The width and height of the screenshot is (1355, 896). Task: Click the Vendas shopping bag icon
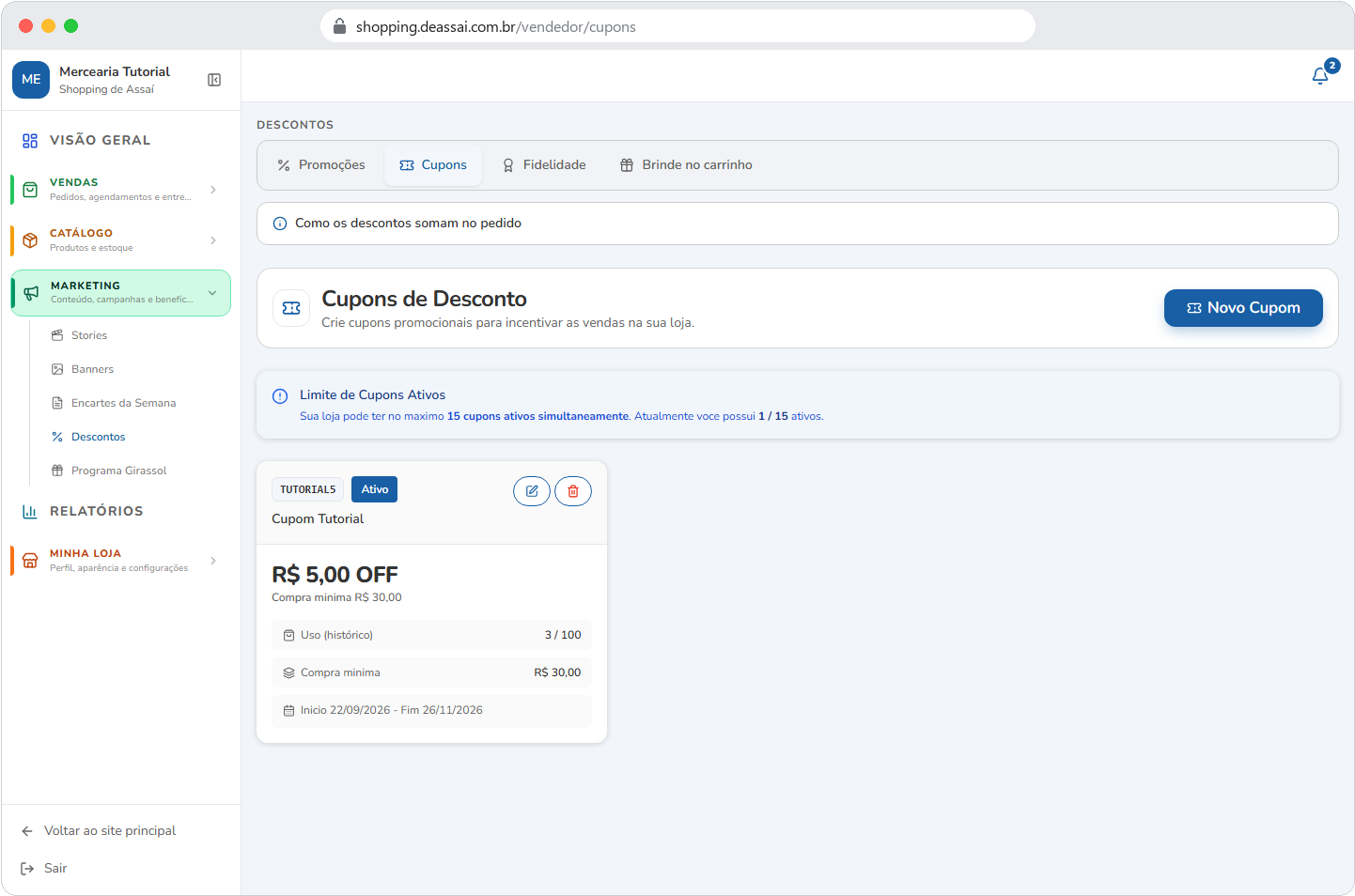tap(30, 190)
